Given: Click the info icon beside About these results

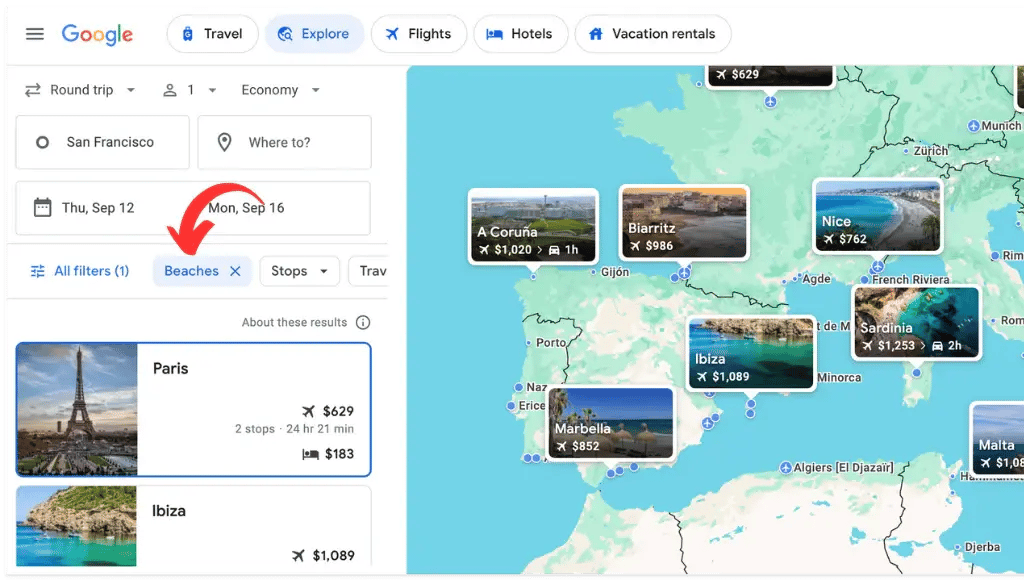Looking at the screenshot, I should coord(363,323).
